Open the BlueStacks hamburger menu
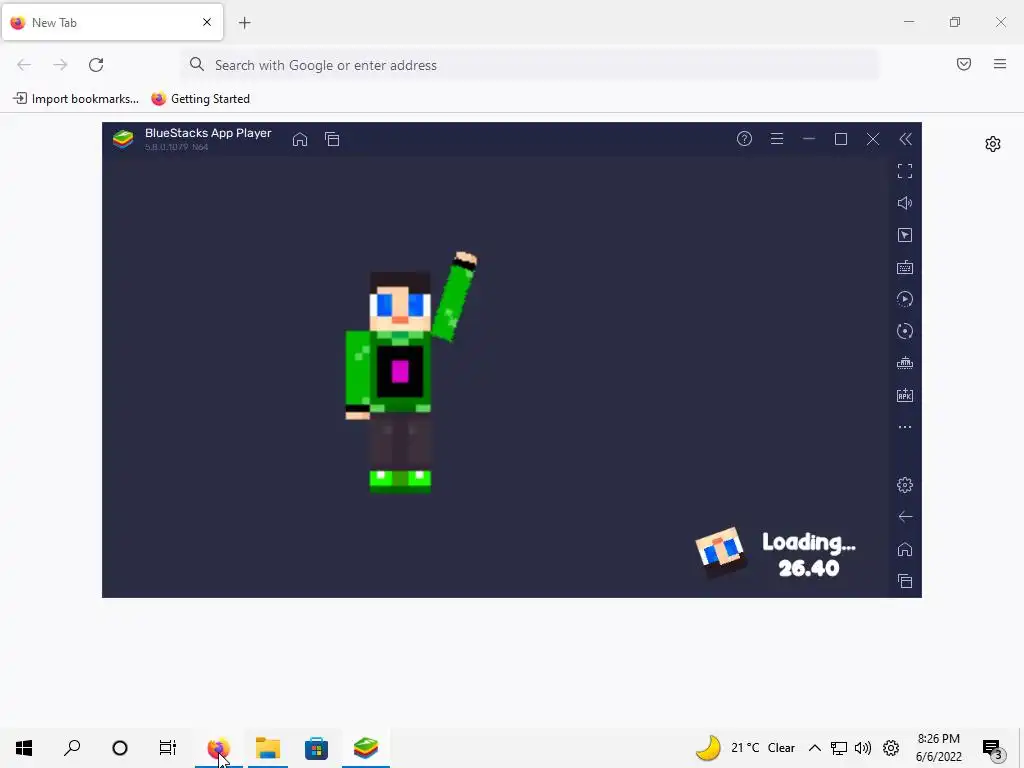Viewport: 1024px width, 768px height. 776,138
